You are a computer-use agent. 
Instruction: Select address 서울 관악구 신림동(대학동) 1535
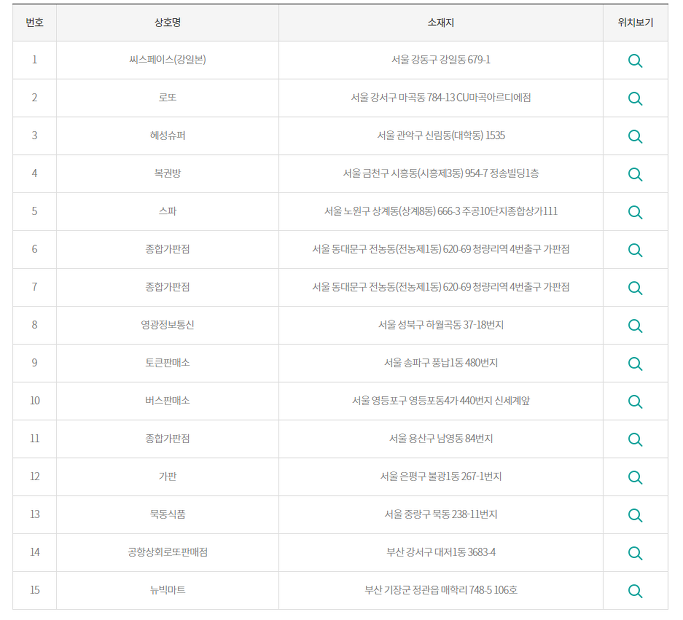441,135
